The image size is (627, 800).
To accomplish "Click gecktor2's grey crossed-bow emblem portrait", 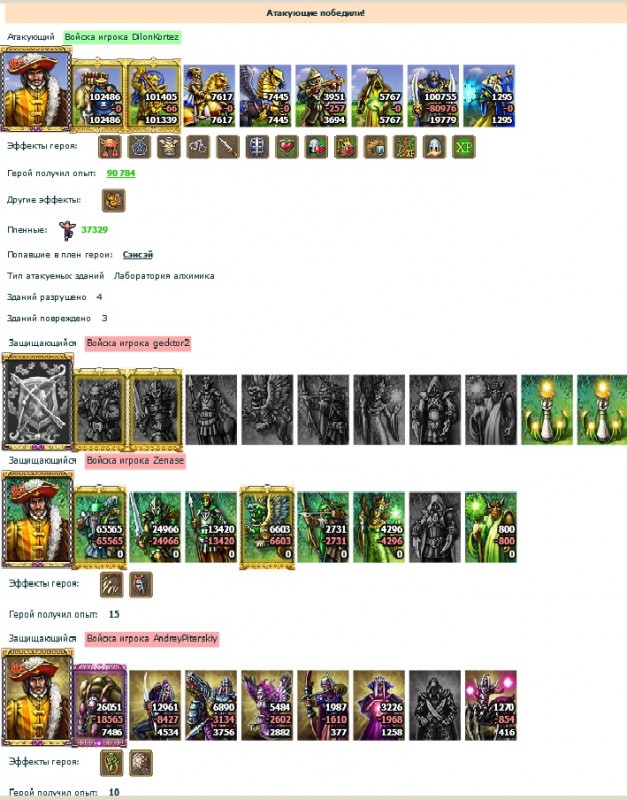I will click(x=37, y=401).
